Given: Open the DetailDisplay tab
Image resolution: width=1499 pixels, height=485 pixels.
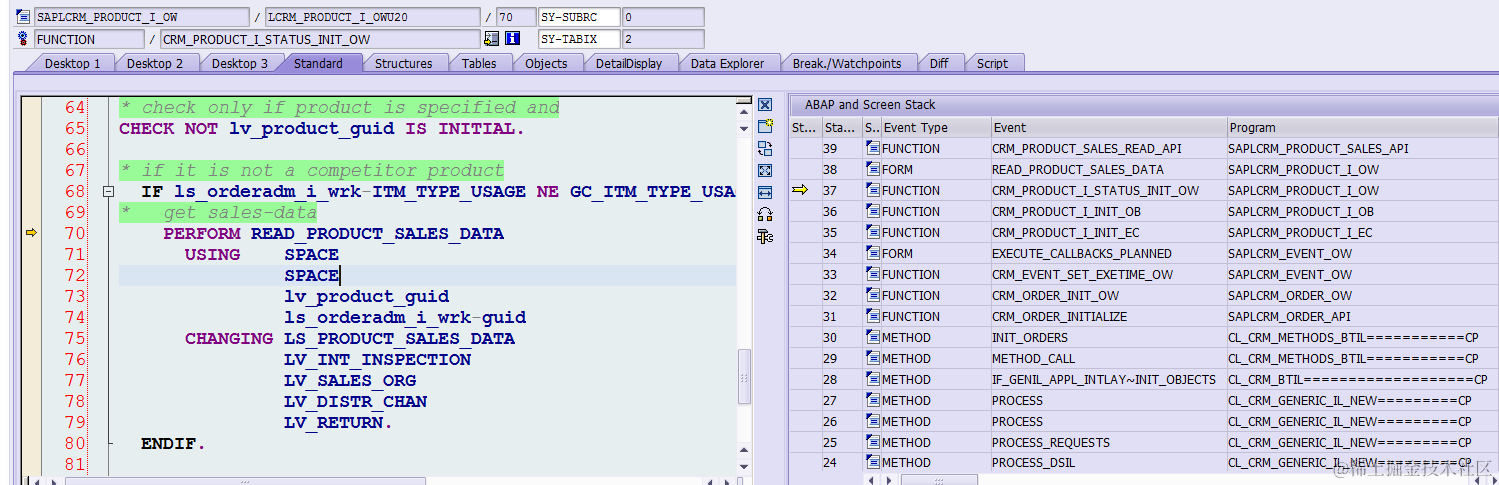Looking at the screenshot, I should coord(628,63).
